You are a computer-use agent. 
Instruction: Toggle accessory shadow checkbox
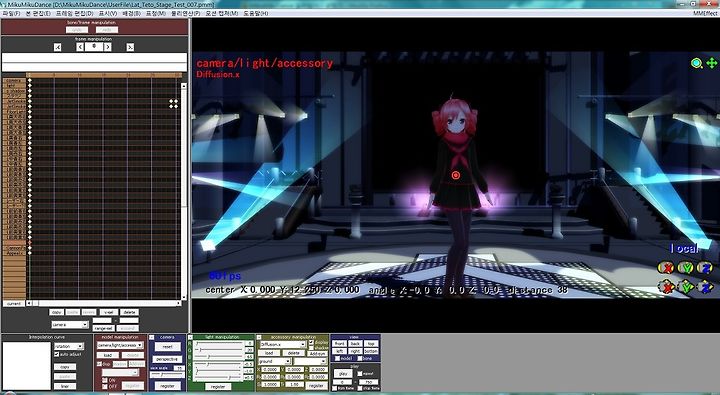coord(311,348)
